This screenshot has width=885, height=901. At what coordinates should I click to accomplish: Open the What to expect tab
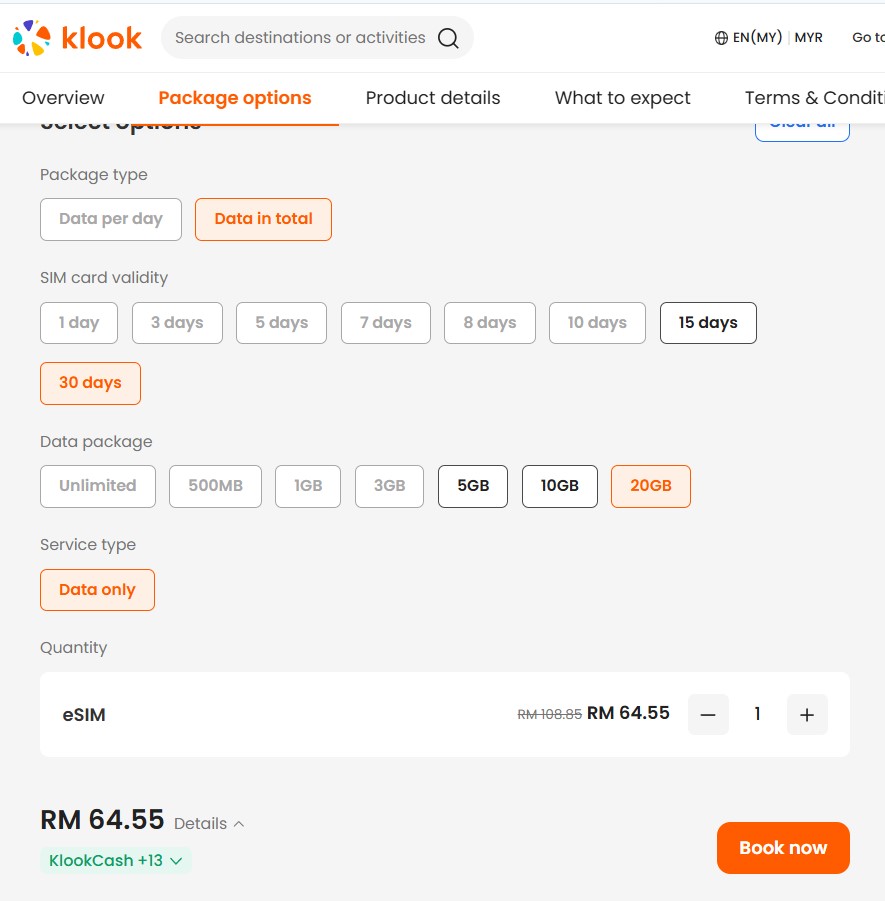[x=623, y=98]
